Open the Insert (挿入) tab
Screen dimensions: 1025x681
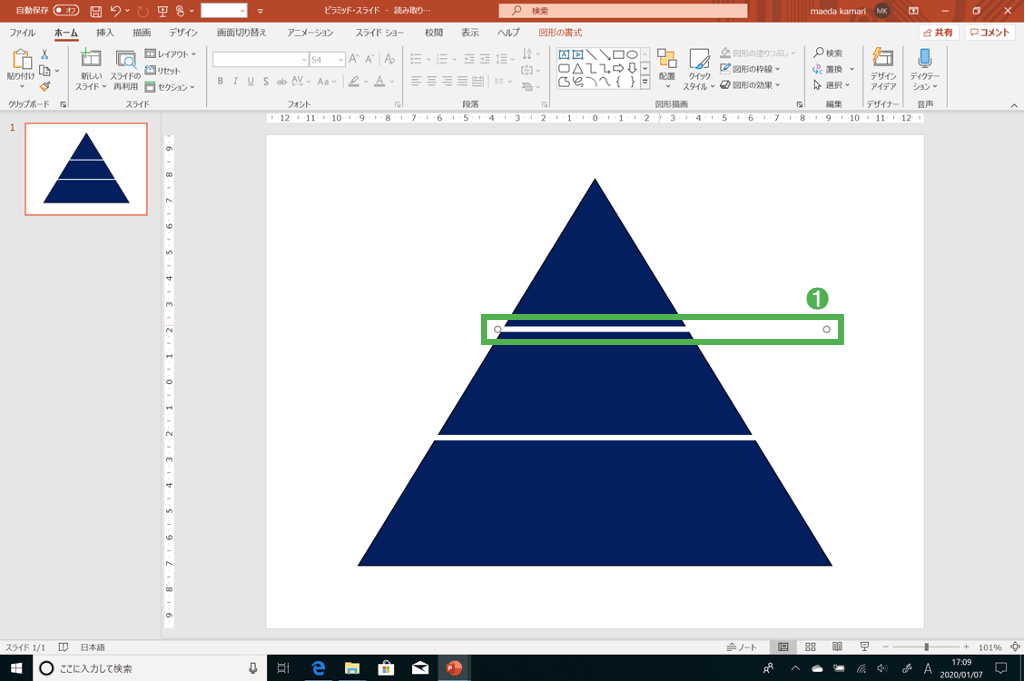pos(105,33)
